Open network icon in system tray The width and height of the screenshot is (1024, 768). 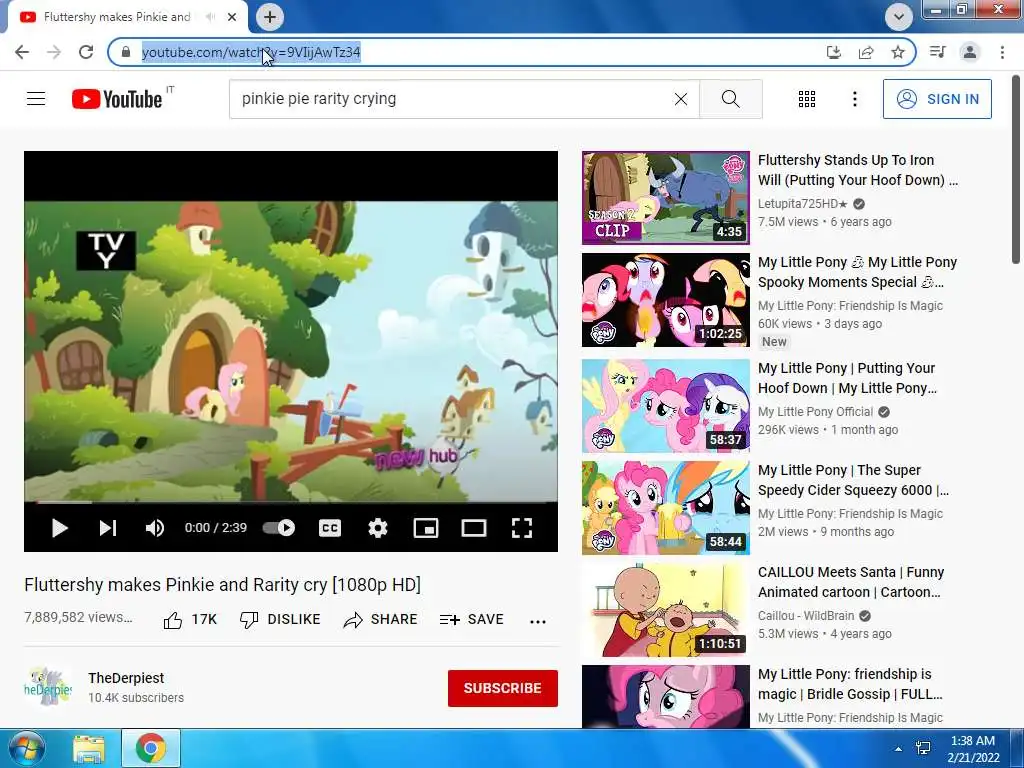(923, 748)
